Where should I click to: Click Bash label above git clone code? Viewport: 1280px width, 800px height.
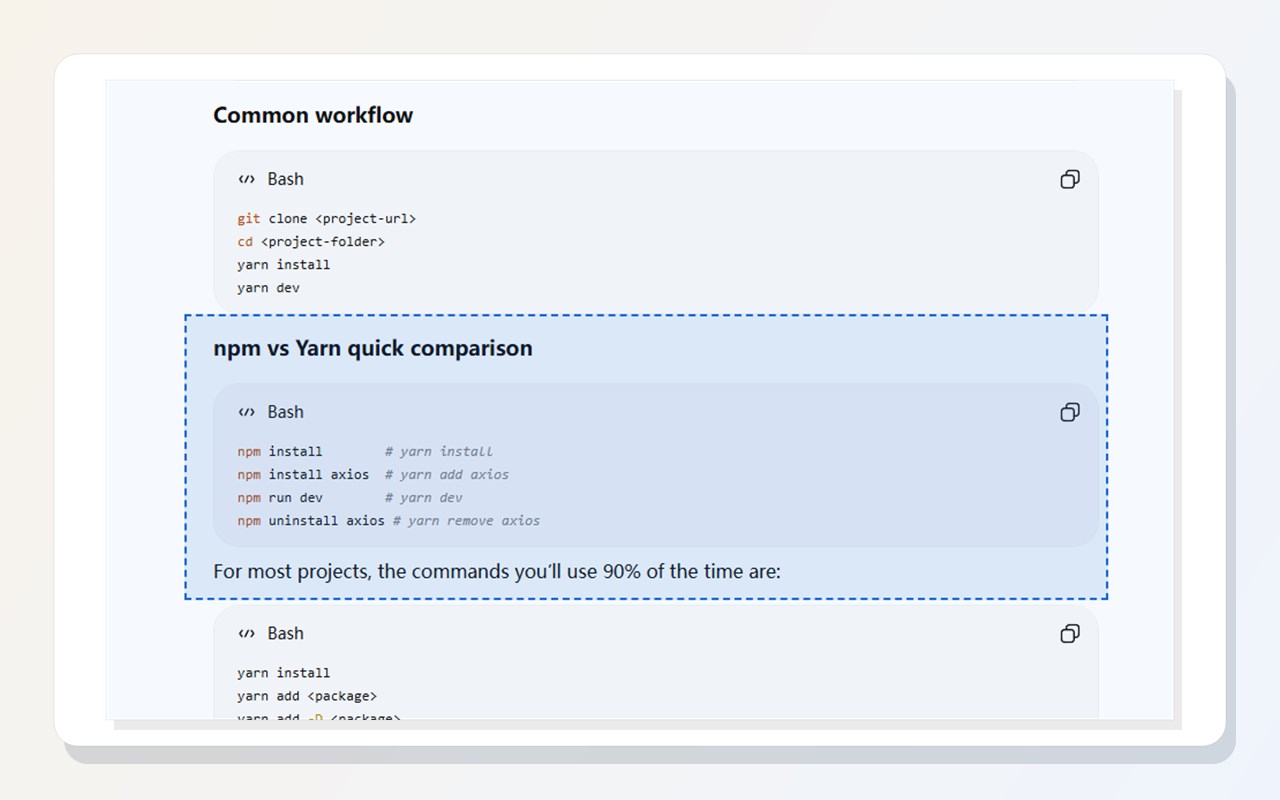(285, 179)
